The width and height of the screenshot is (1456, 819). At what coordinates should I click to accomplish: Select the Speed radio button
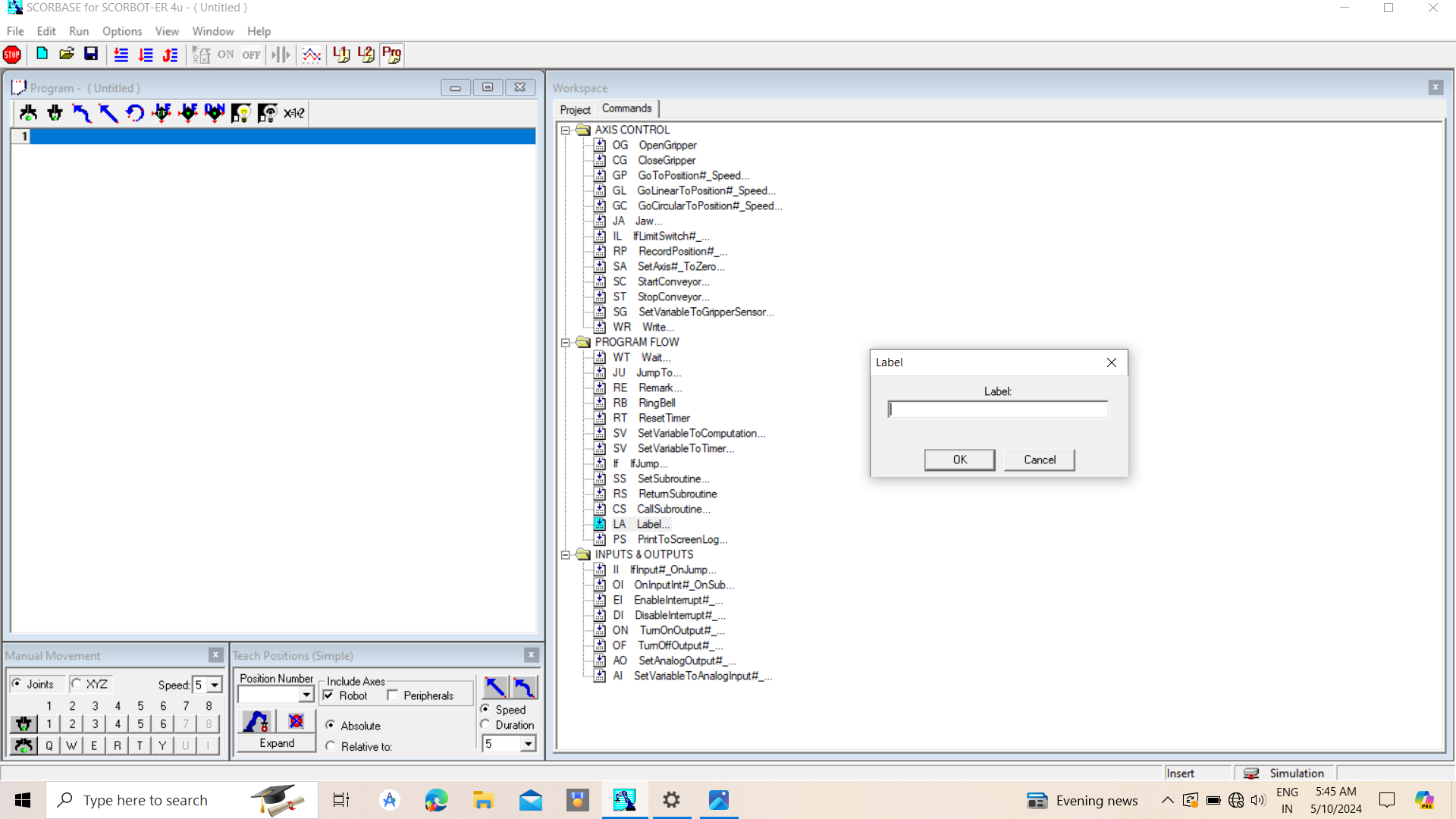(x=485, y=709)
